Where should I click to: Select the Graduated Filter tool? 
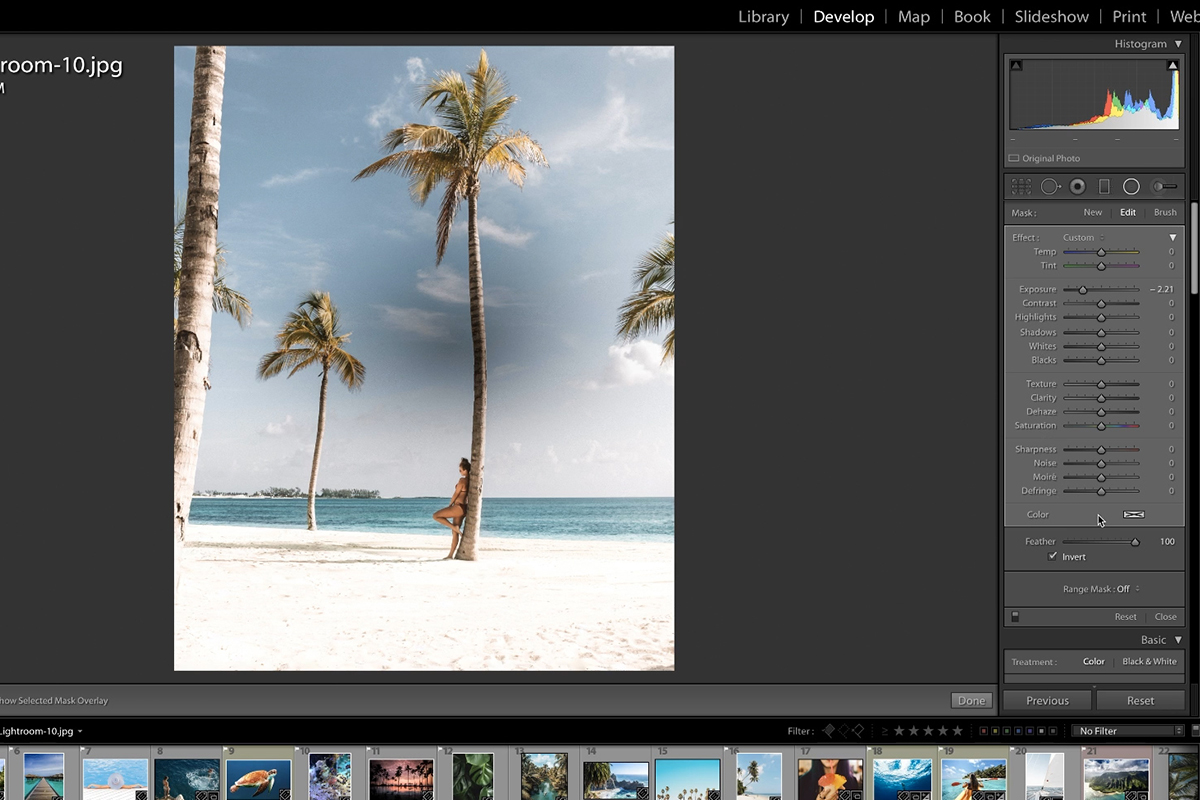1104,187
